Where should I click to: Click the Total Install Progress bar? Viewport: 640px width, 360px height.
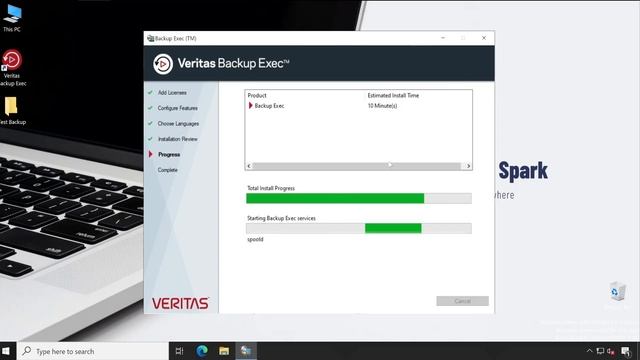click(x=359, y=198)
